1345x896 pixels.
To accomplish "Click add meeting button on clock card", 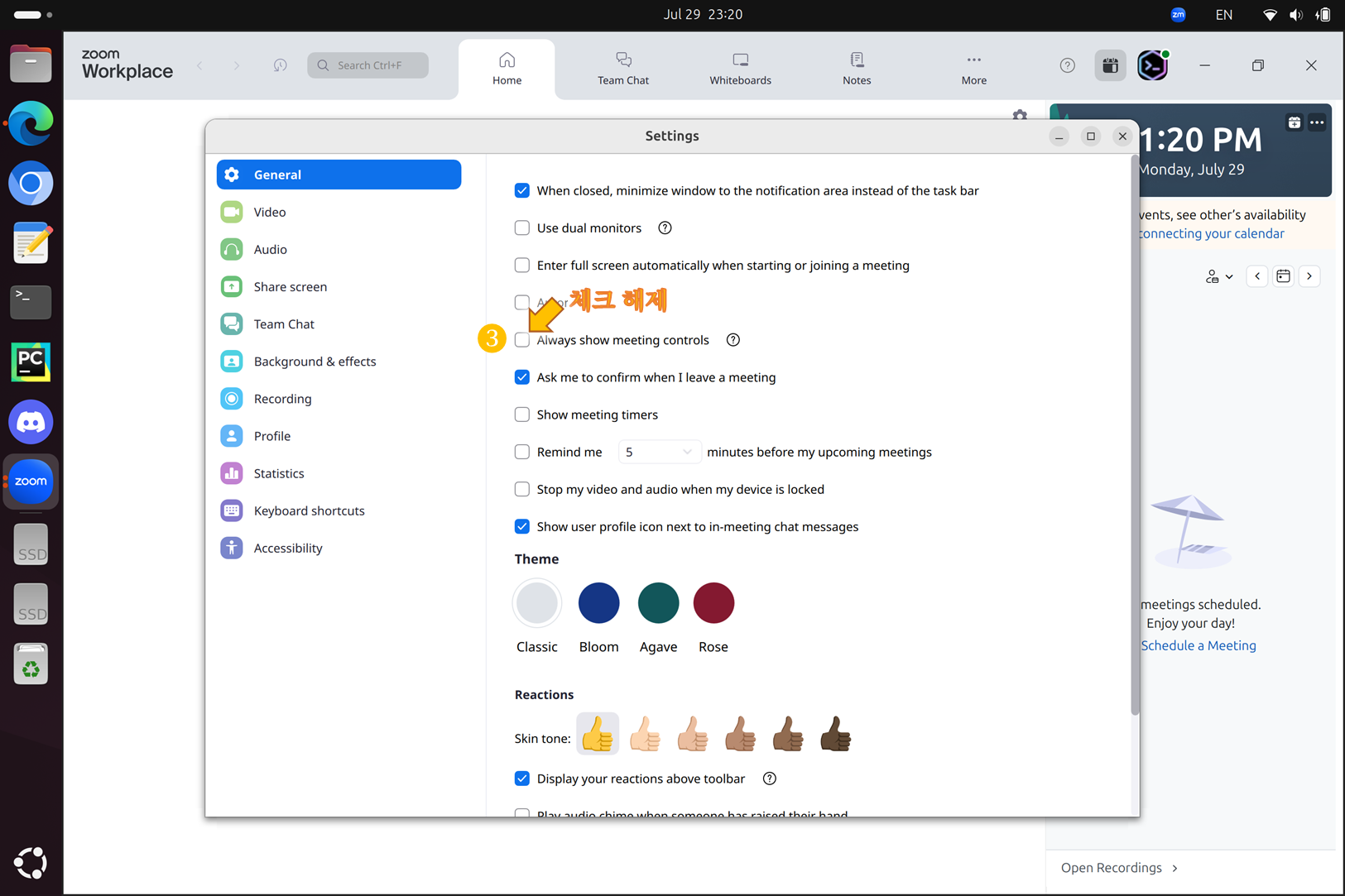I will coord(1294,122).
